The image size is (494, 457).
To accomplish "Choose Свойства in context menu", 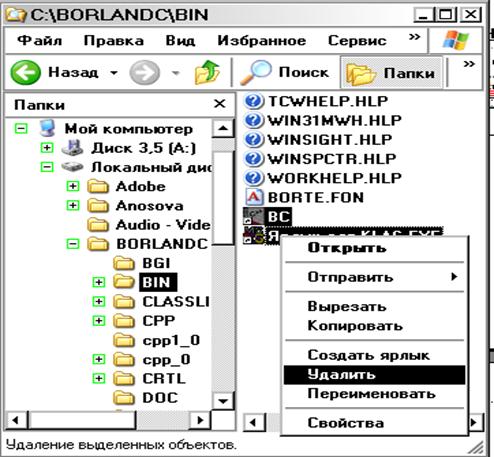I will [x=374, y=423].
